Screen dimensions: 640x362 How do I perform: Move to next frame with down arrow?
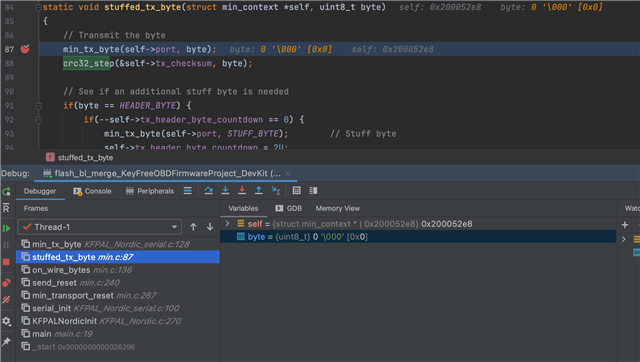tap(210, 227)
